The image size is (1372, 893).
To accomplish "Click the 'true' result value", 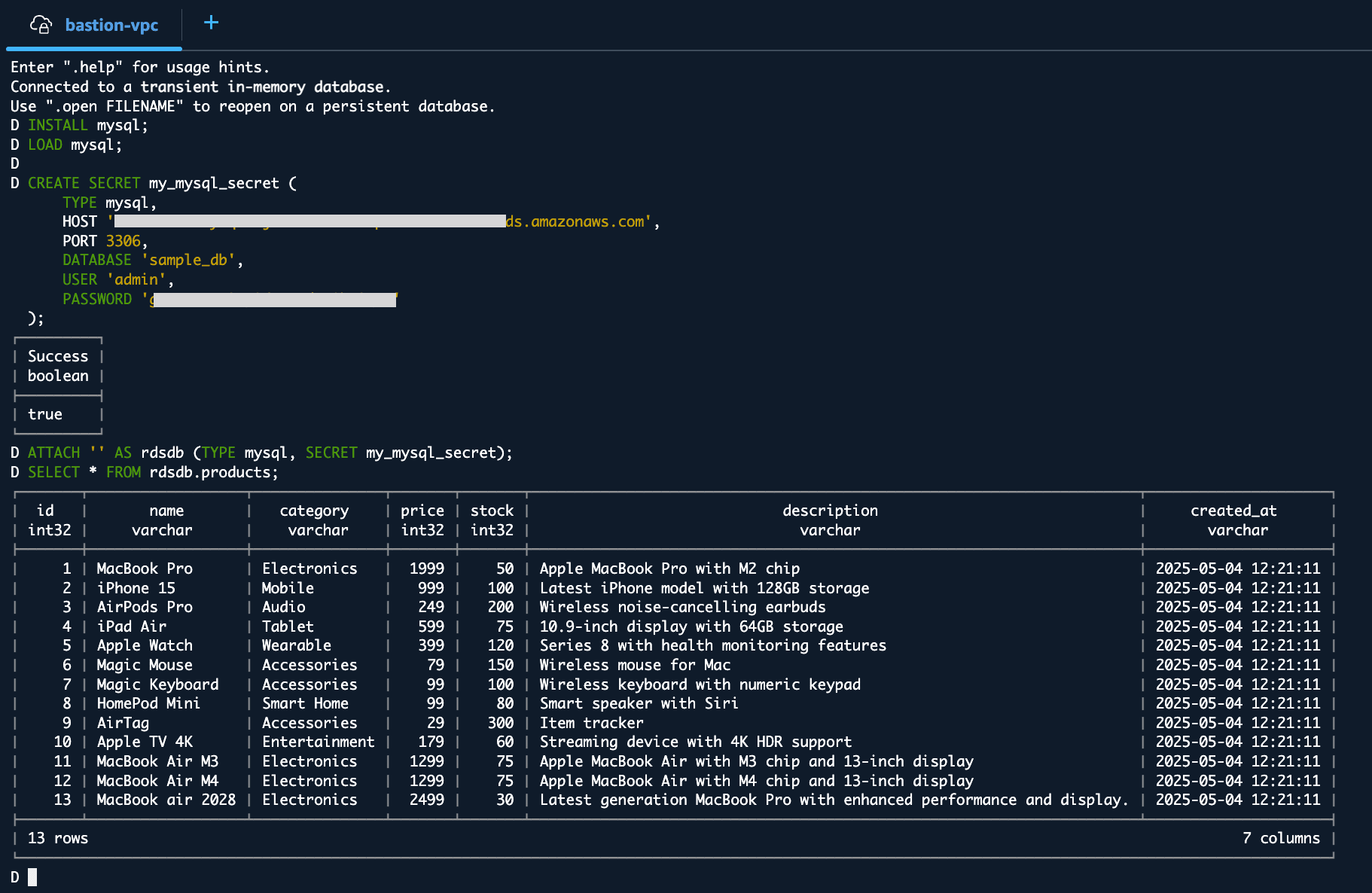I will coord(45,414).
